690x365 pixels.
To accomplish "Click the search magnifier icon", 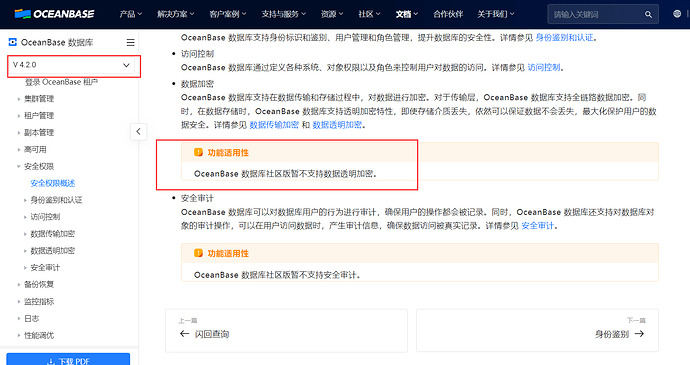I will [648, 15].
